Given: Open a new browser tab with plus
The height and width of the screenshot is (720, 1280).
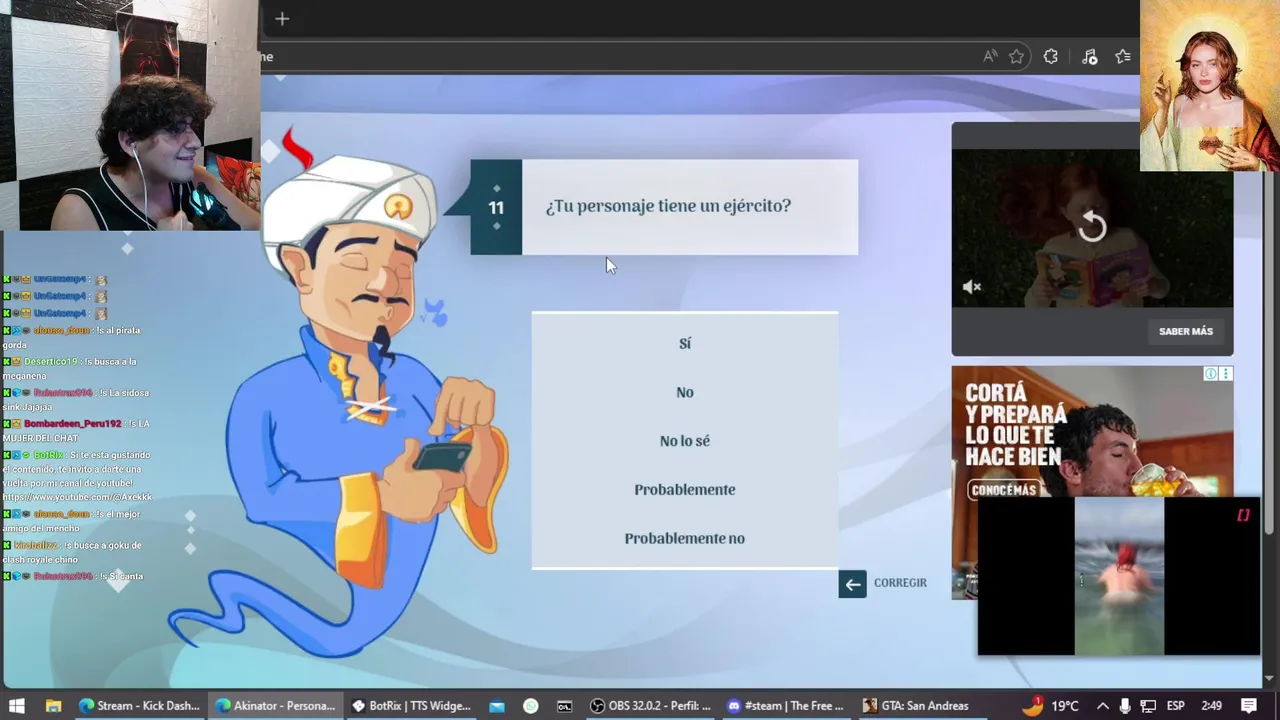Looking at the screenshot, I should point(282,19).
